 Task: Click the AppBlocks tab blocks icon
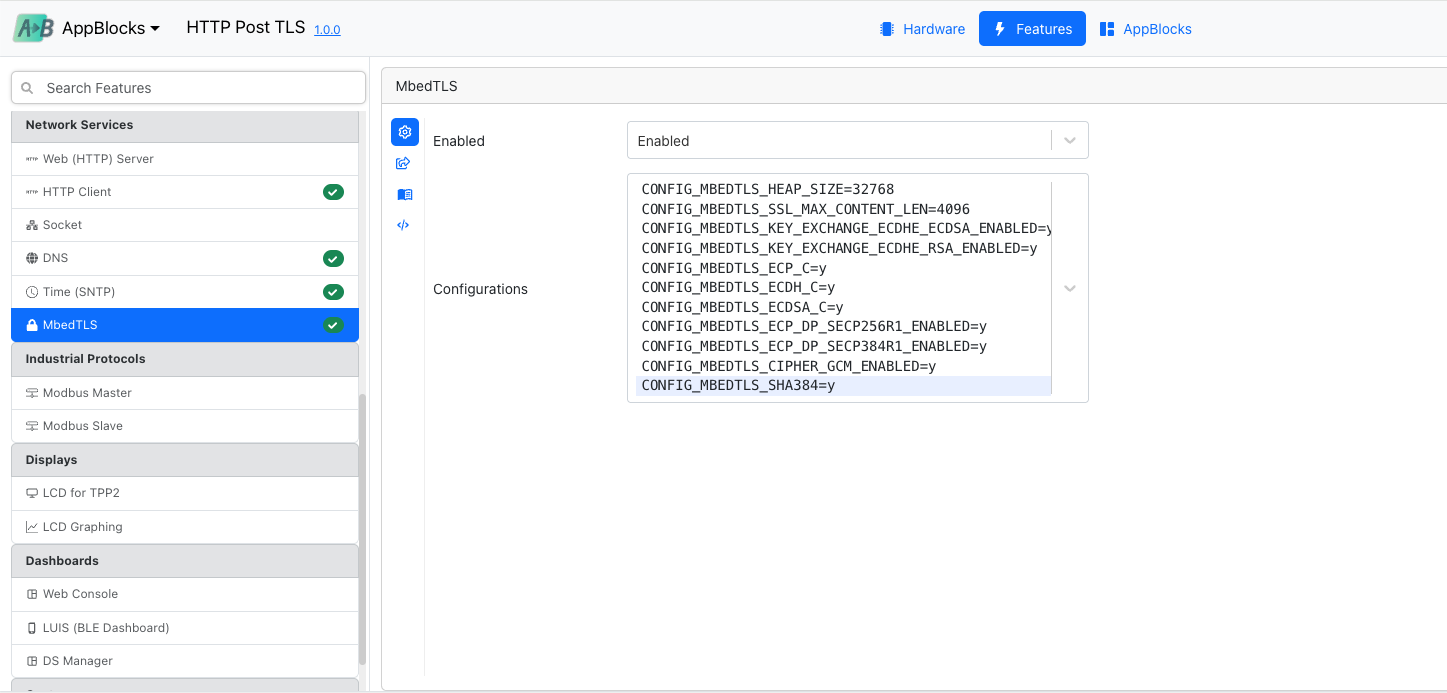coord(1107,29)
